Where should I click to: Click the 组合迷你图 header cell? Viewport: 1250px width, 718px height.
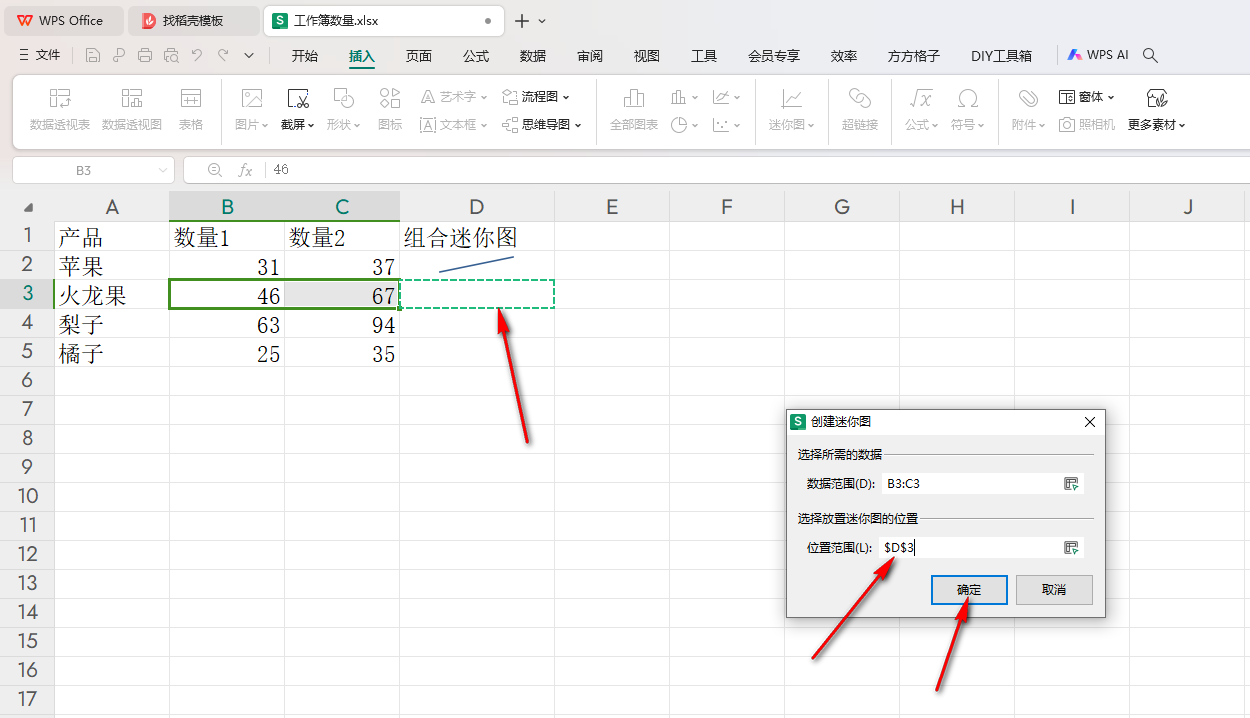point(477,237)
